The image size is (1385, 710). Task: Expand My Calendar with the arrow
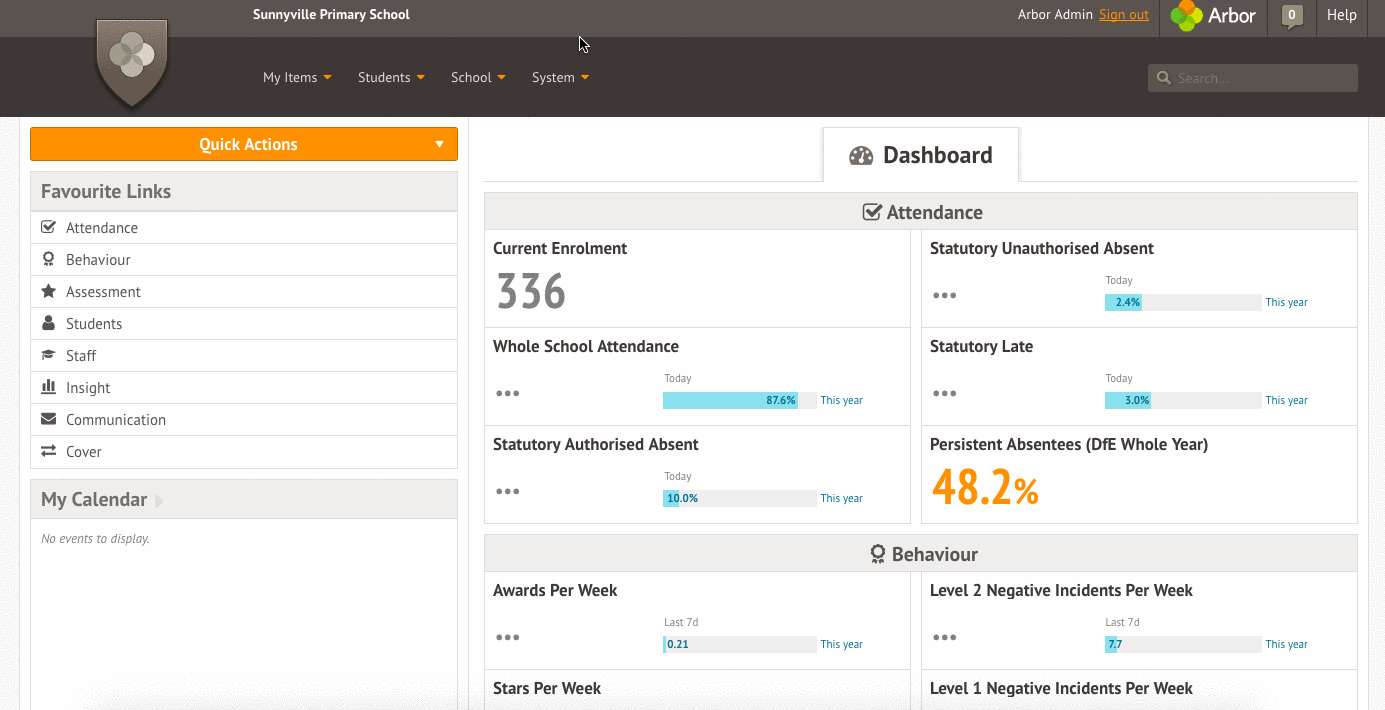[159, 500]
